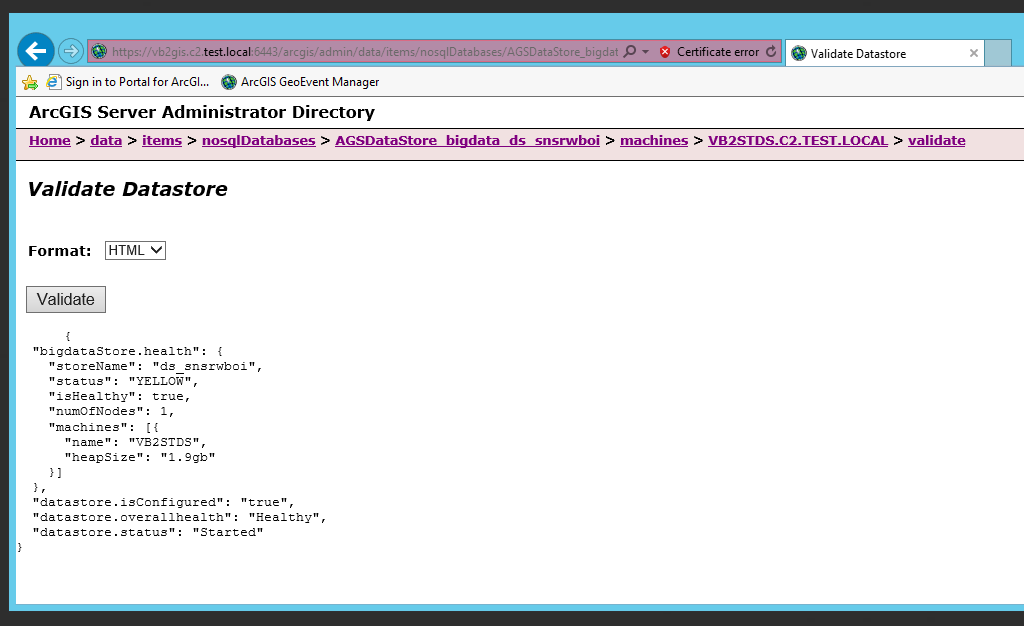The width and height of the screenshot is (1024, 626).
Task: Click the "datastore.overallhealth": "Healthy" line
Action: [180, 517]
